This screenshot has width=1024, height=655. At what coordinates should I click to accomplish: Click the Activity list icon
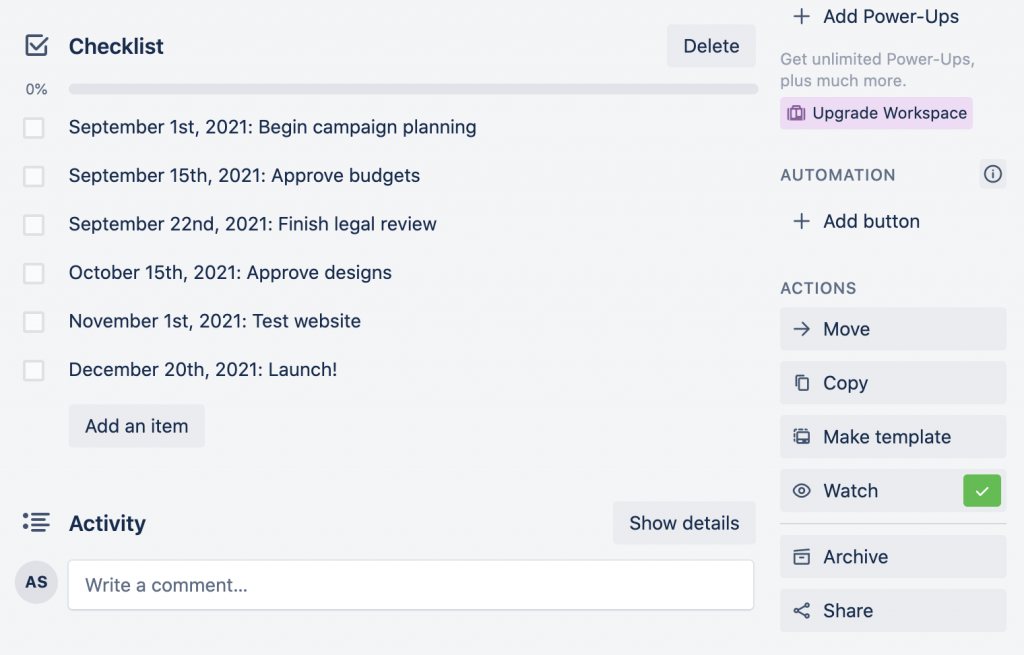coord(36,522)
